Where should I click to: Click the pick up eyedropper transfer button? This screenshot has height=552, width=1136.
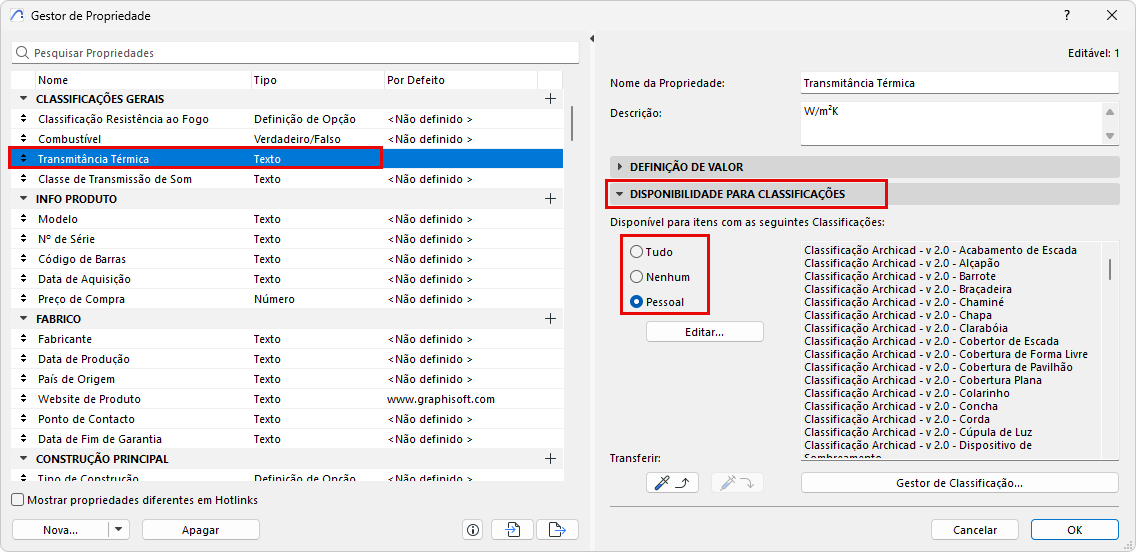[672, 483]
